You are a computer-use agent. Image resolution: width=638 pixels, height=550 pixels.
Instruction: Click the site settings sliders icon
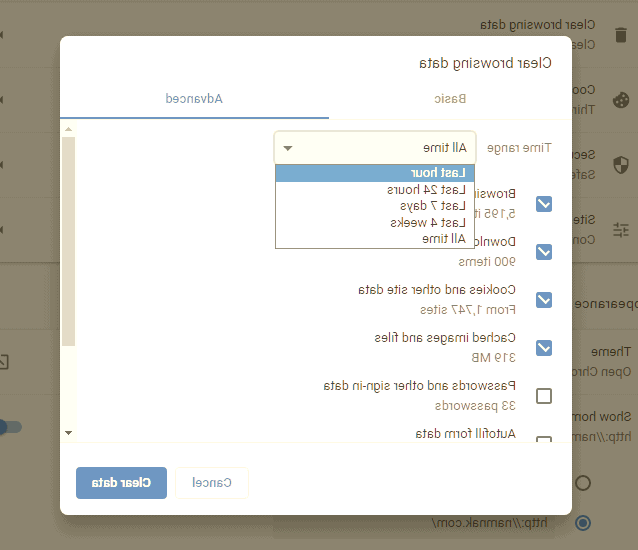[x=621, y=229]
